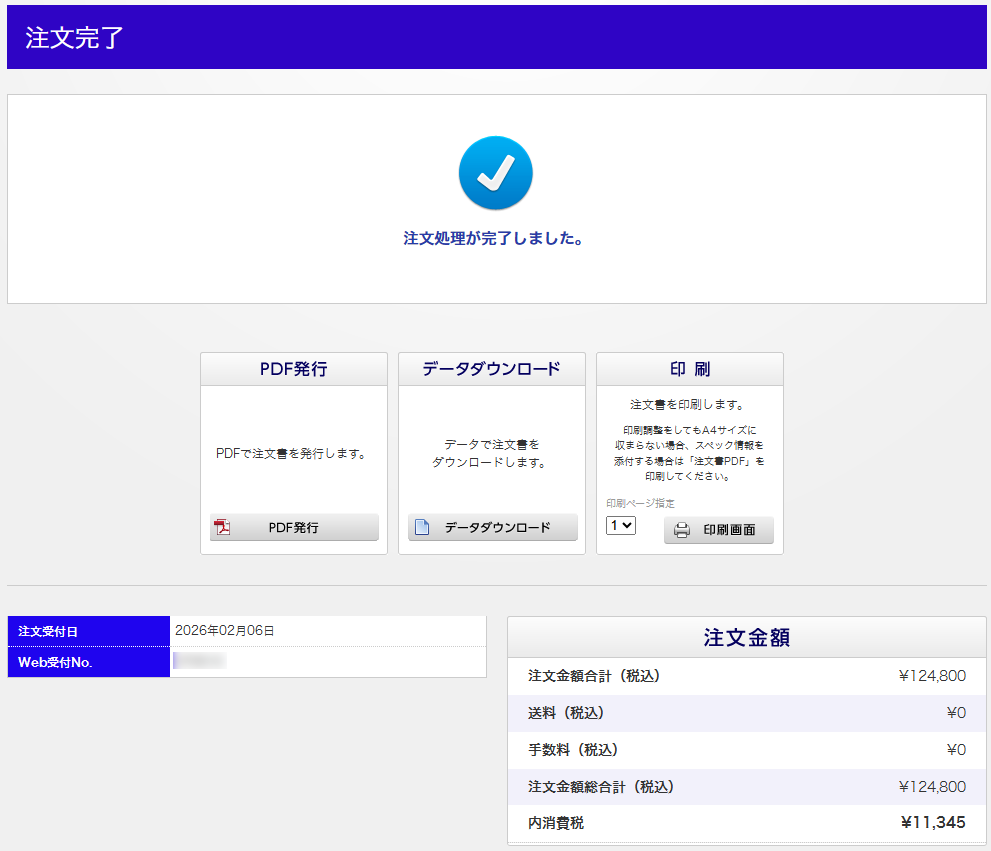Select the 印刷 panel header
The image size is (991, 851).
(x=689, y=369)
